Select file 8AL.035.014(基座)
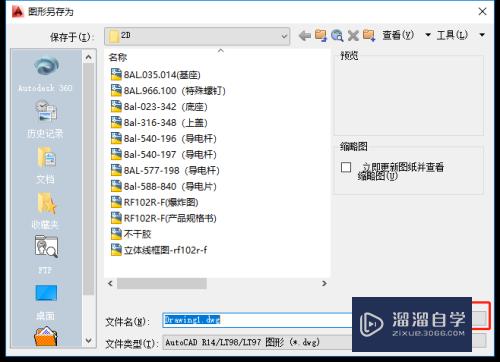500x362 pixels. [155, 75]
